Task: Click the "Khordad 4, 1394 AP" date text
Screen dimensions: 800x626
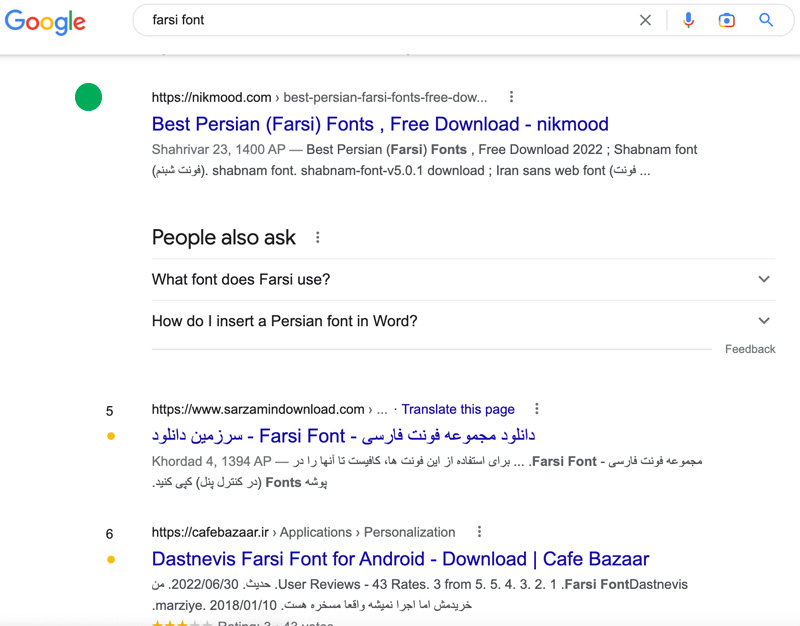Action: (211, 461)
